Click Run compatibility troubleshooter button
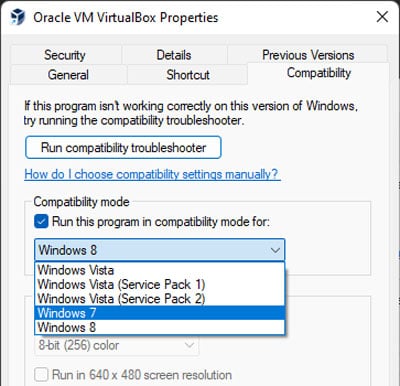 [123, 147]
